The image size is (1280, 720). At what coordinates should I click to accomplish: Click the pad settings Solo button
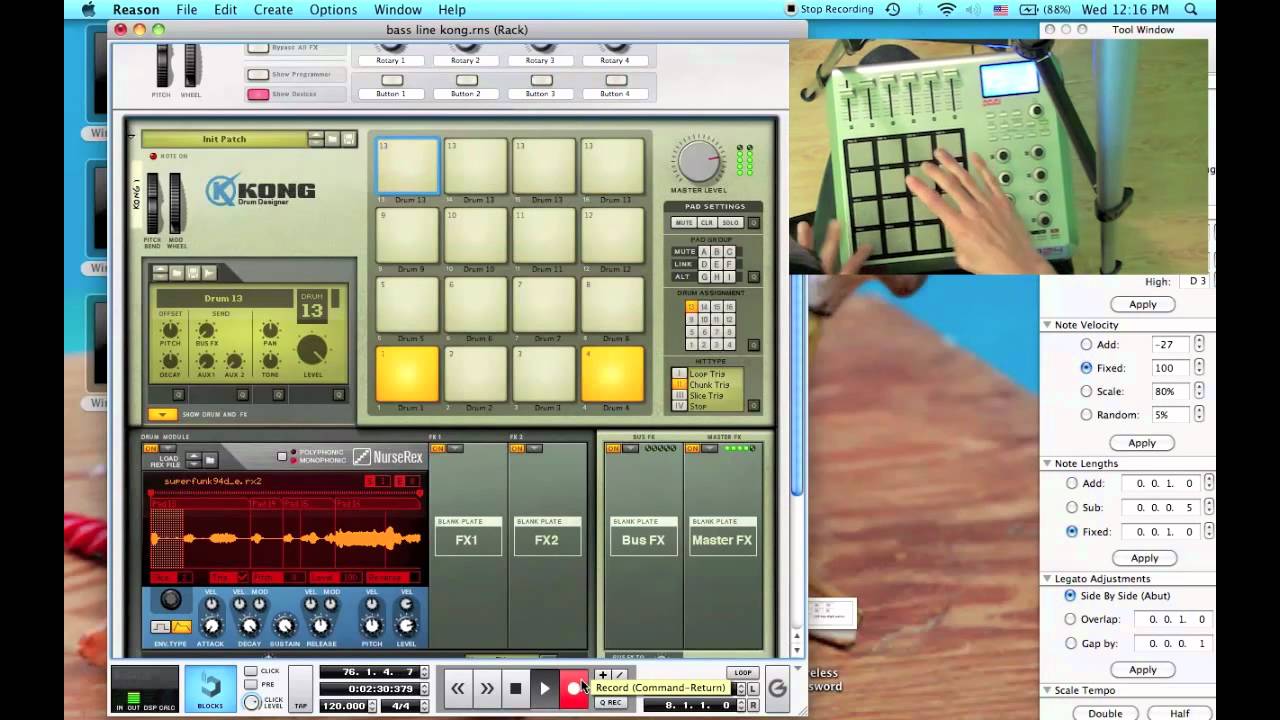(x=731, y=223)
